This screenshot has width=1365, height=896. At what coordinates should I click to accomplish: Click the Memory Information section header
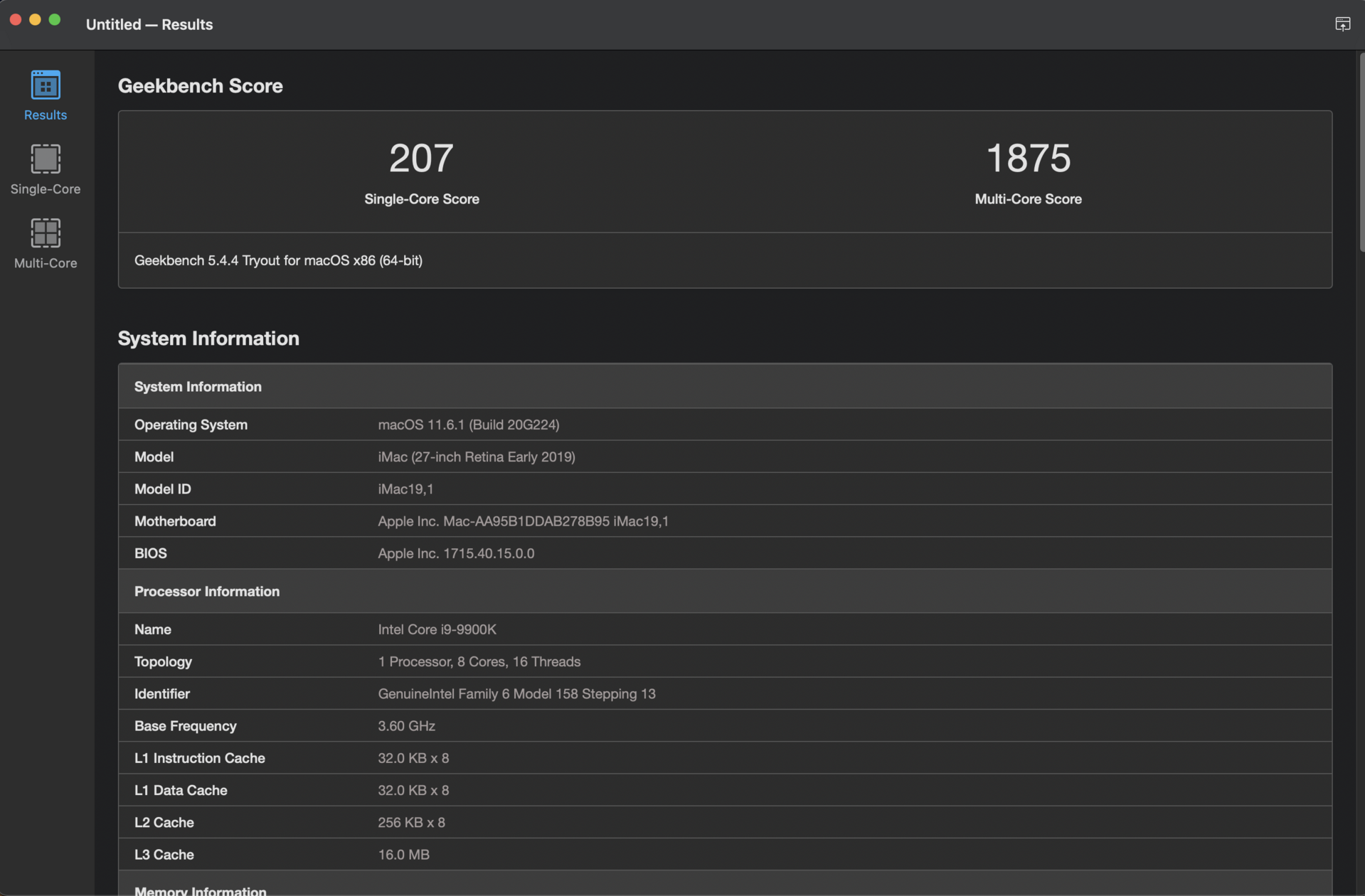pyautogui.click(x=725, y=884)
